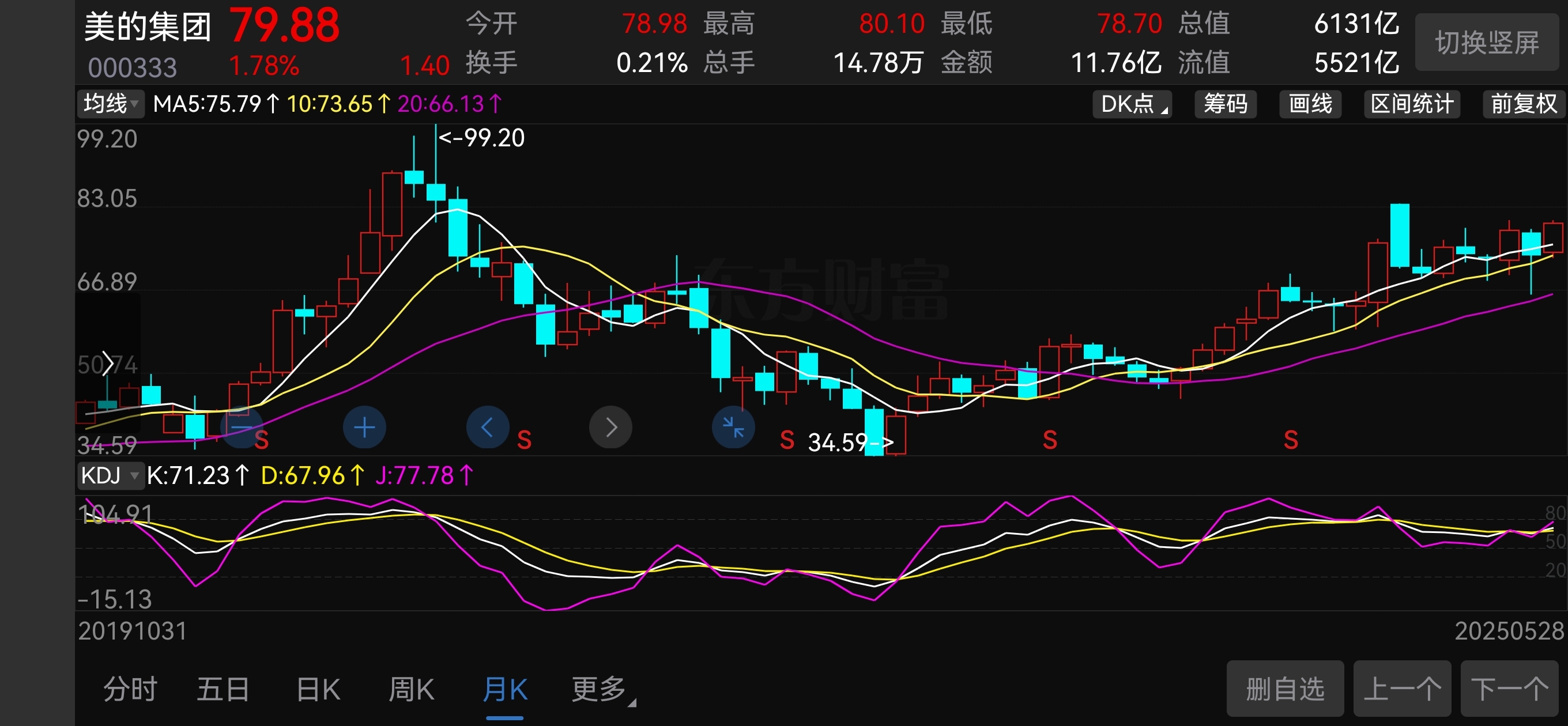Open 区间统计 range statistics
The width and height of the screenshot is (1568, 726).
click(x=1412, y=104)
